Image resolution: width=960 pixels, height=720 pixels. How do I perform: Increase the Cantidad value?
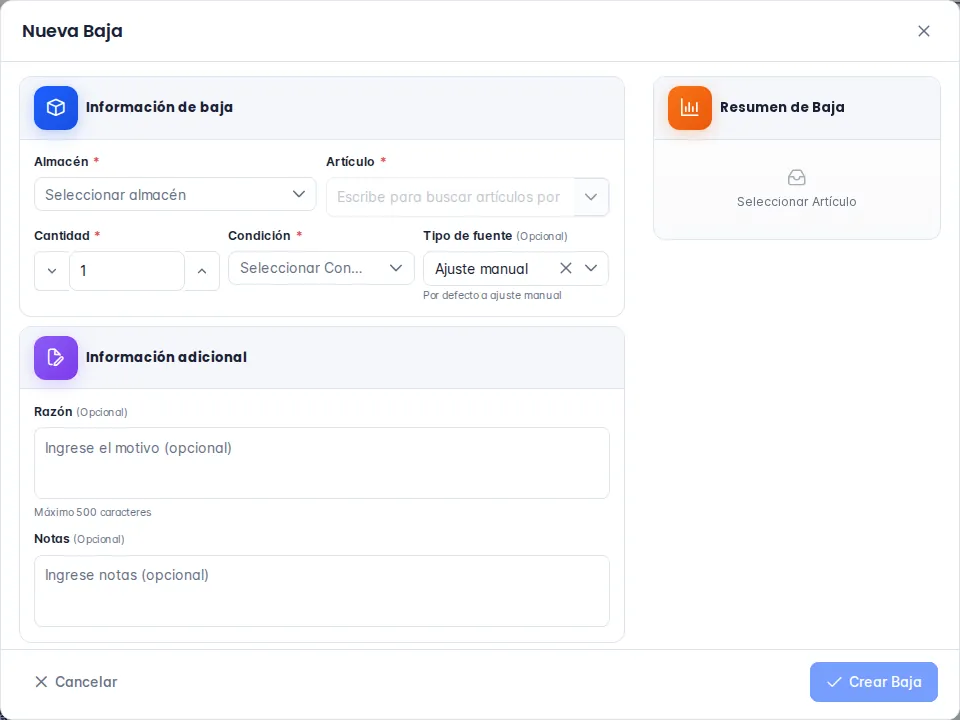point(202,271)
